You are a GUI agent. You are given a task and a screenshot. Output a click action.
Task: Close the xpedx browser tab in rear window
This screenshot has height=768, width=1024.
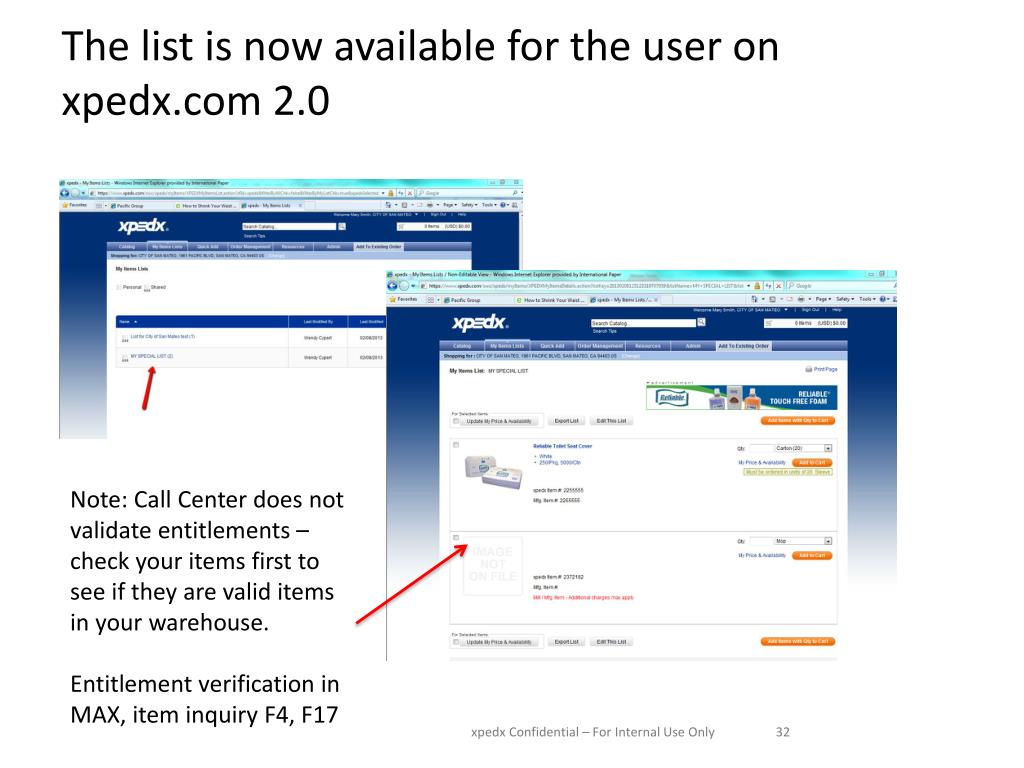coord(300,205)
